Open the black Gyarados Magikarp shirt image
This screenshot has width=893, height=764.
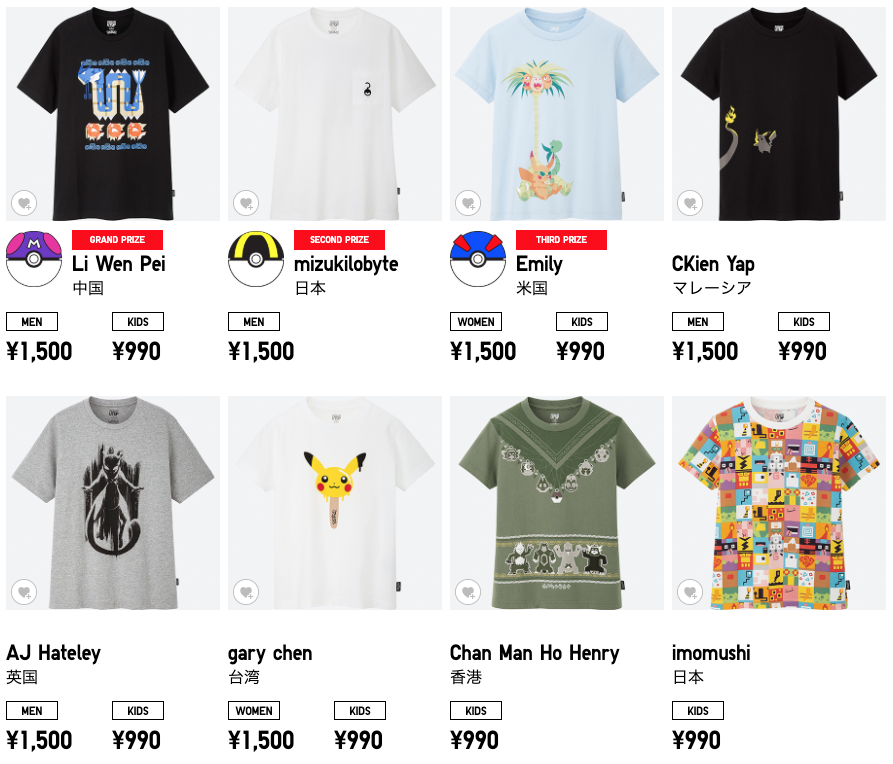113,114
